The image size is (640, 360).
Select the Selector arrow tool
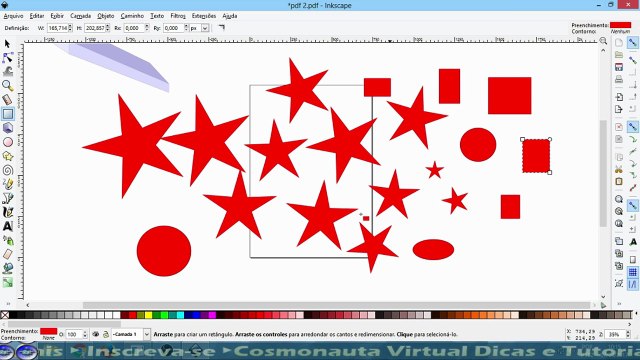click(7, 44)
